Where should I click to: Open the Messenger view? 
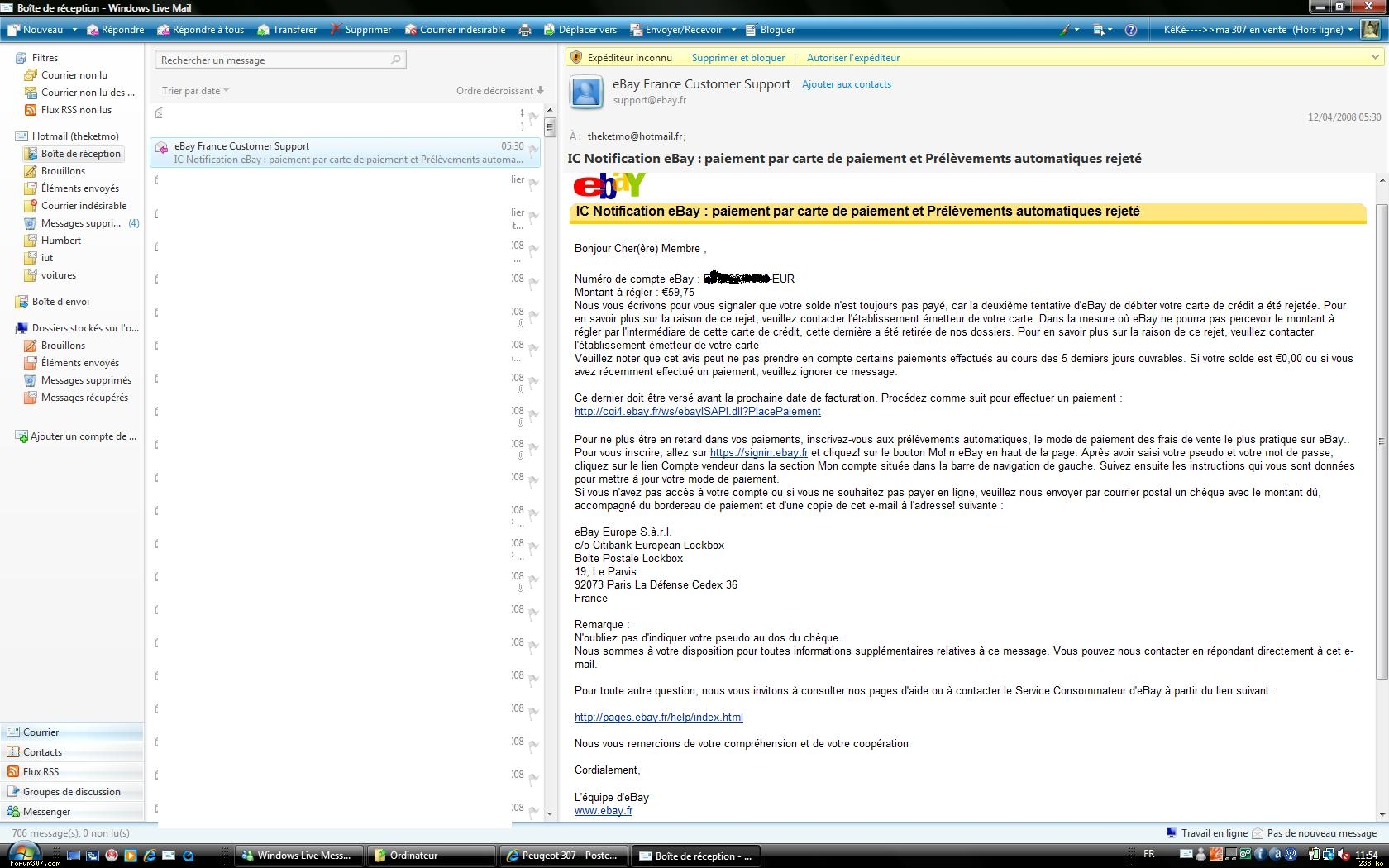point(72,812)
